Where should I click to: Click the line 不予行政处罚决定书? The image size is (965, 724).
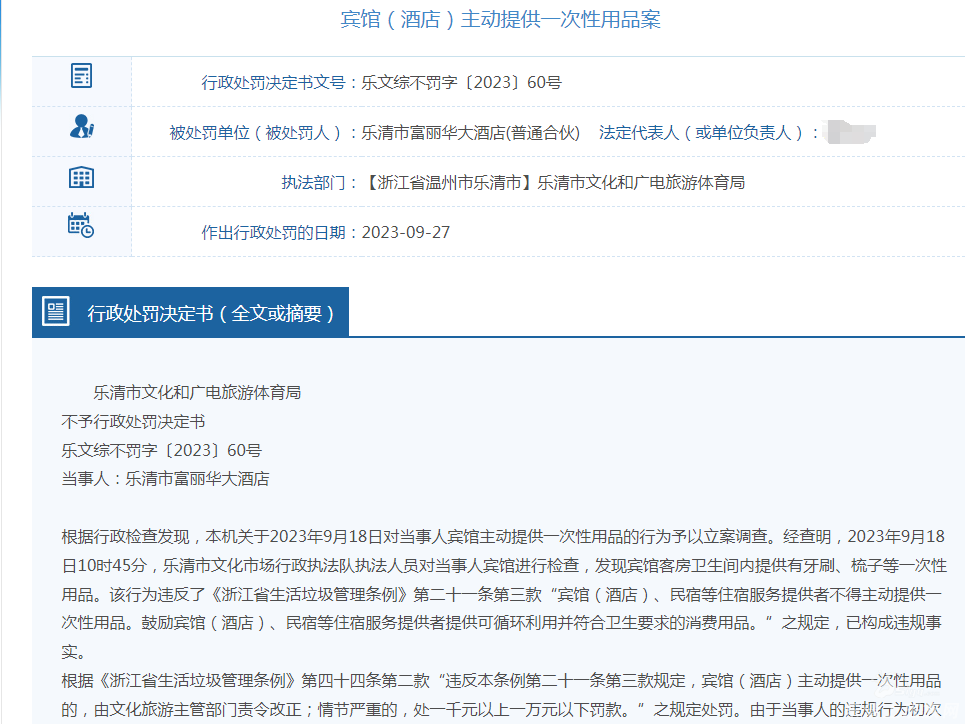[133, 422]
